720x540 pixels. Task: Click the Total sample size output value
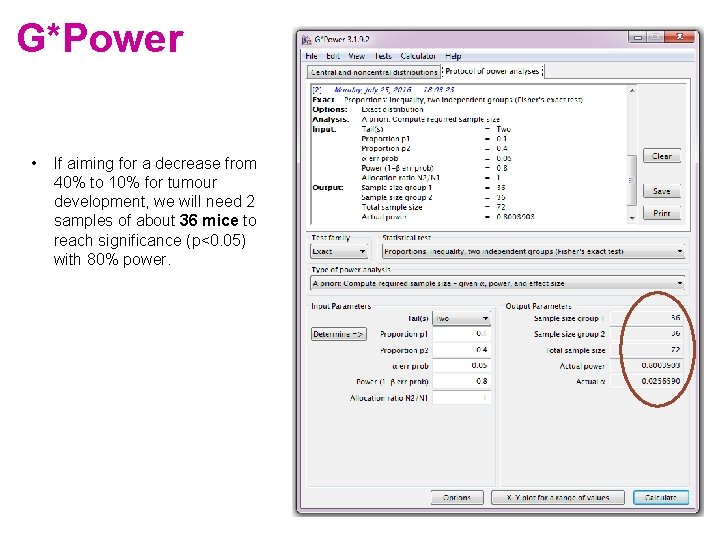point(647,350)
